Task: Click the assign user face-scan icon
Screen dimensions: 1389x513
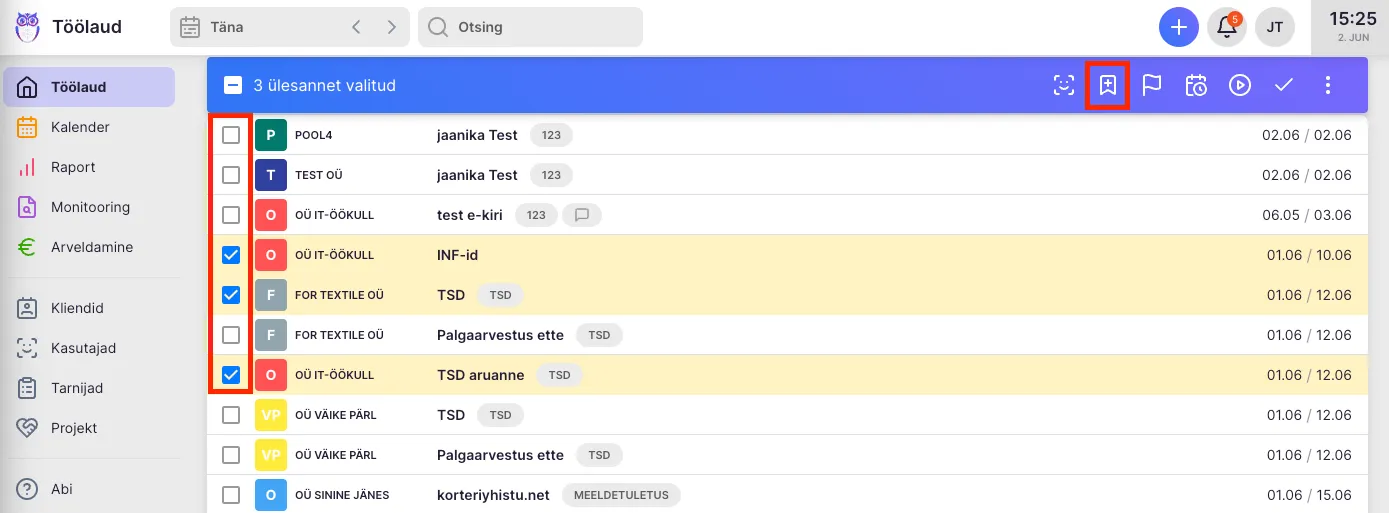Action: tap(1064, 86)
